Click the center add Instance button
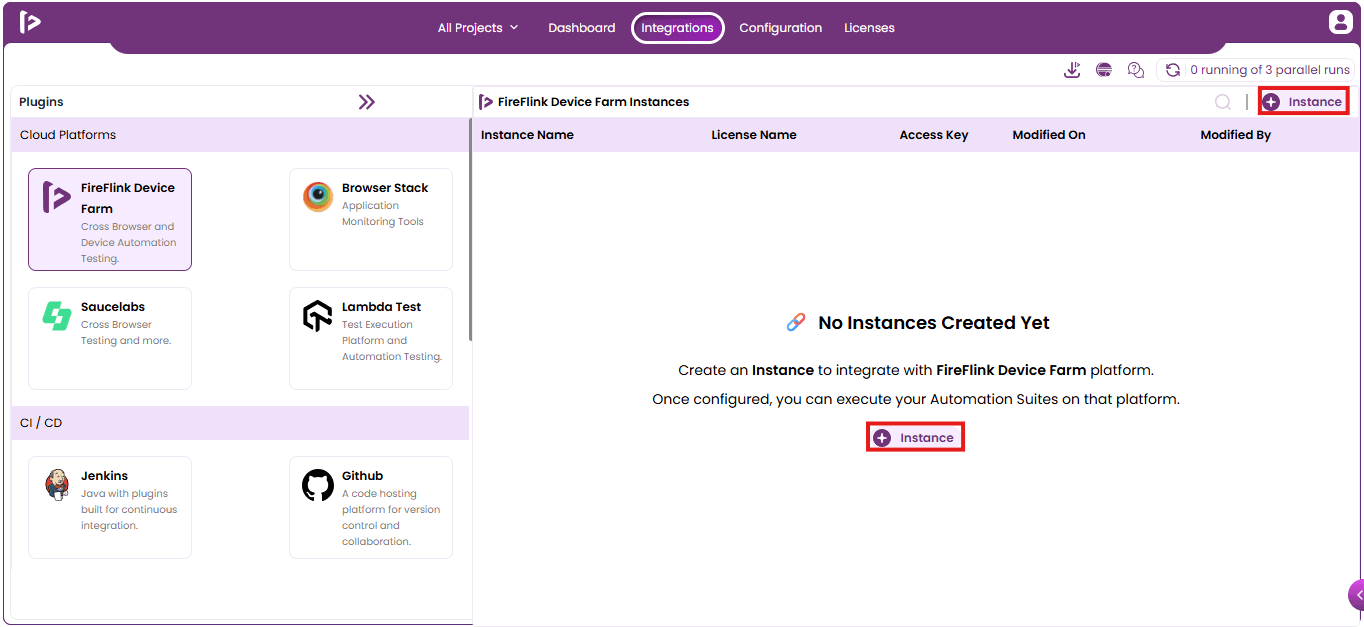Screen dimensions: 1364x627 pyautogui.click(x=915, y=438)
